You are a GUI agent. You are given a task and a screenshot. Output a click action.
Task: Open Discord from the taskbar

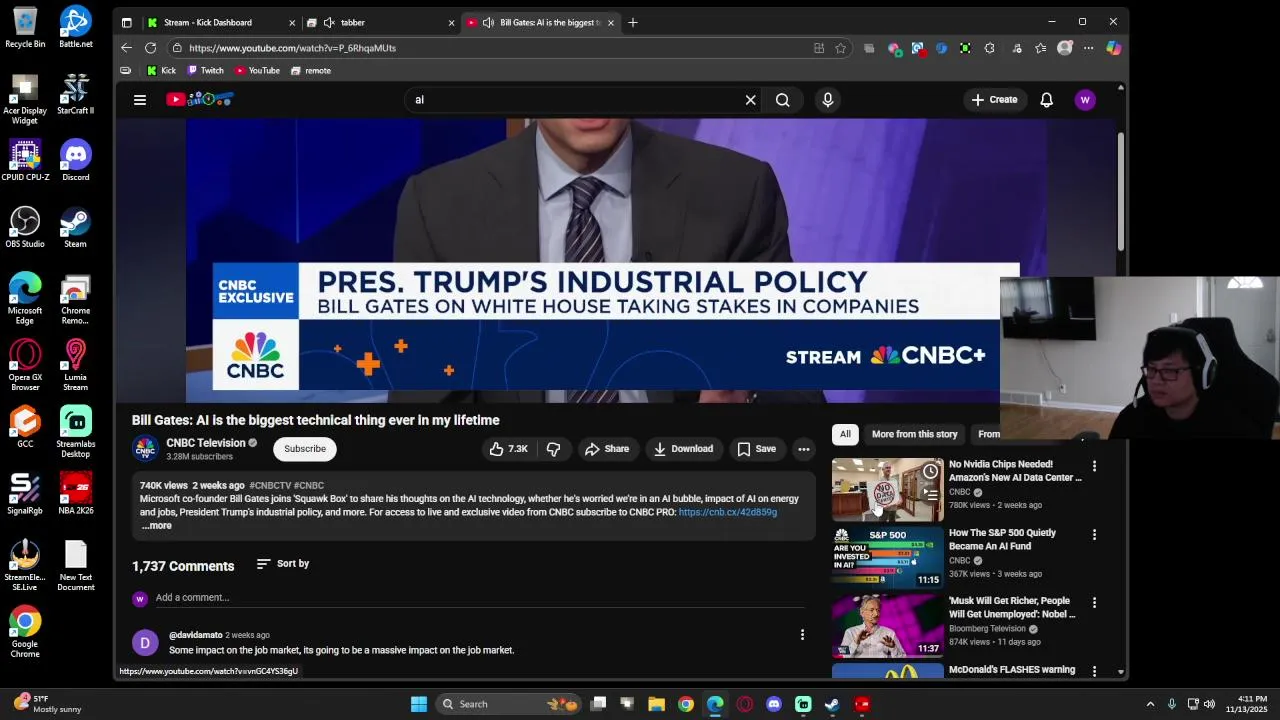pyautogui.click(x=774, y=704)
